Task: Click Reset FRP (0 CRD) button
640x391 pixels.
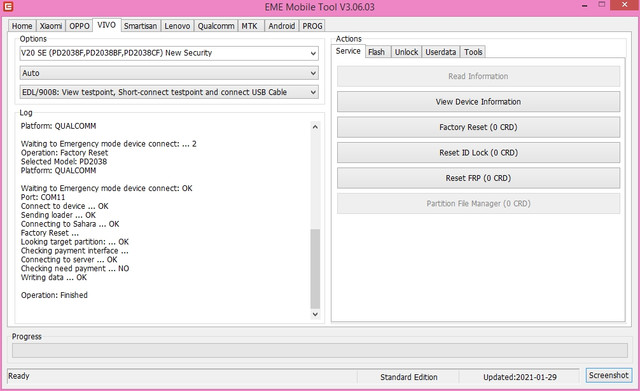Action: [x=478, y=178]
